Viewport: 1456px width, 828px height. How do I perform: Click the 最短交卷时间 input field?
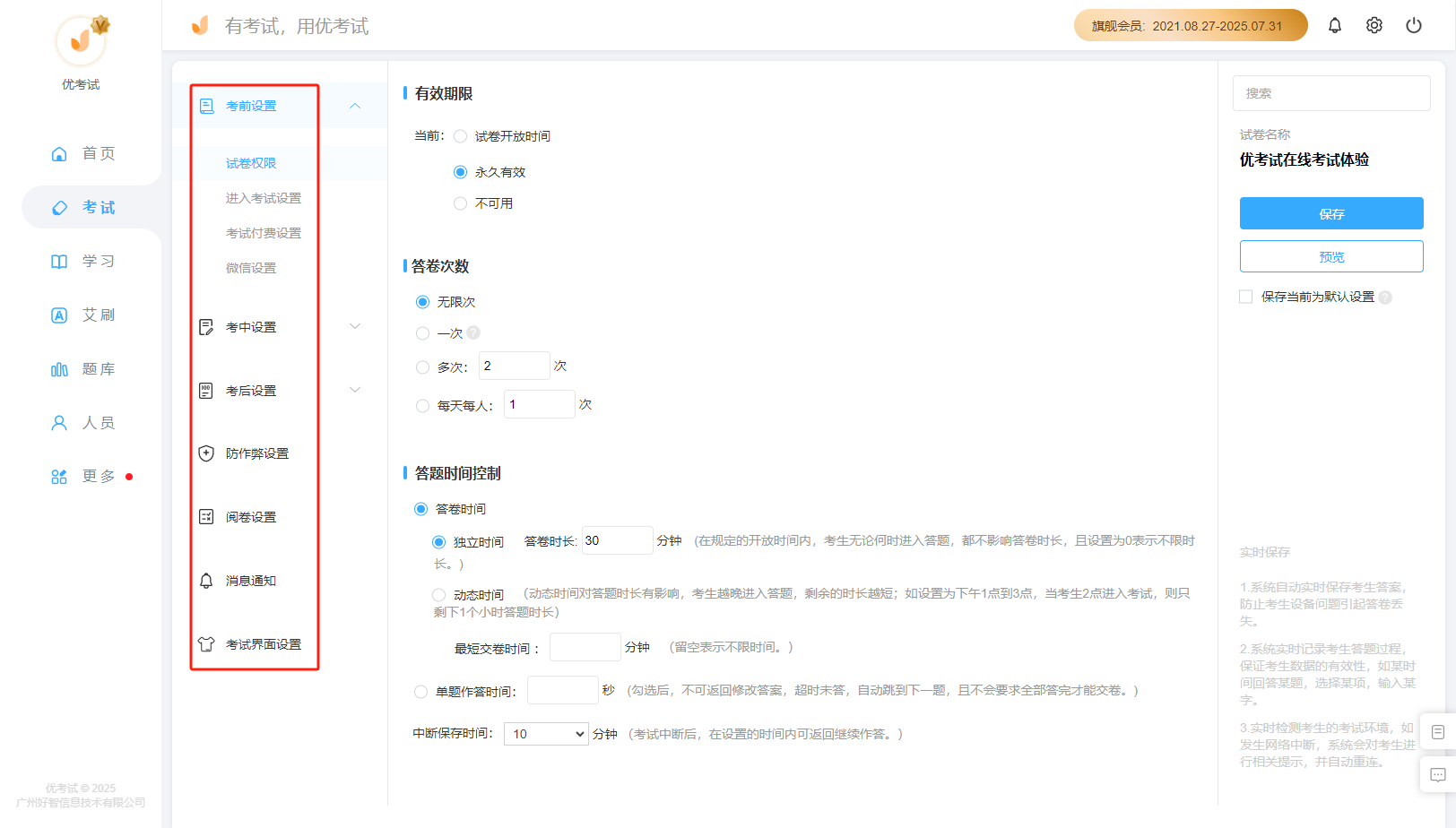[x=585, y=647]
